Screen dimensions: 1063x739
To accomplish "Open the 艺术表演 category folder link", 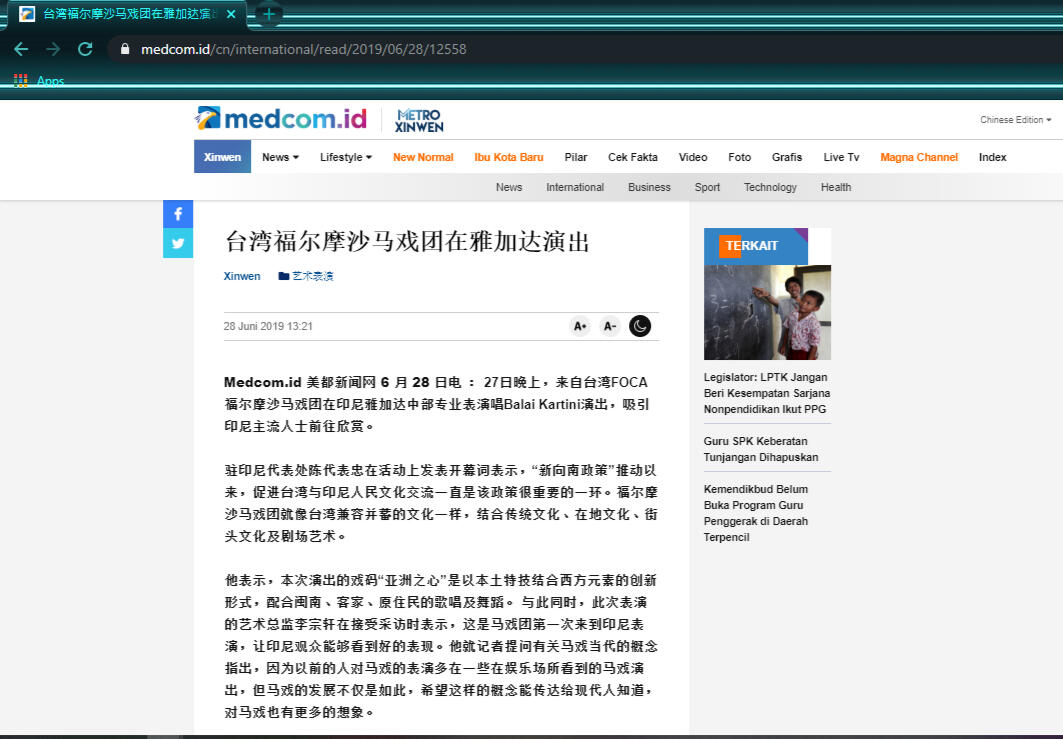I will click(x=306, y=276).
